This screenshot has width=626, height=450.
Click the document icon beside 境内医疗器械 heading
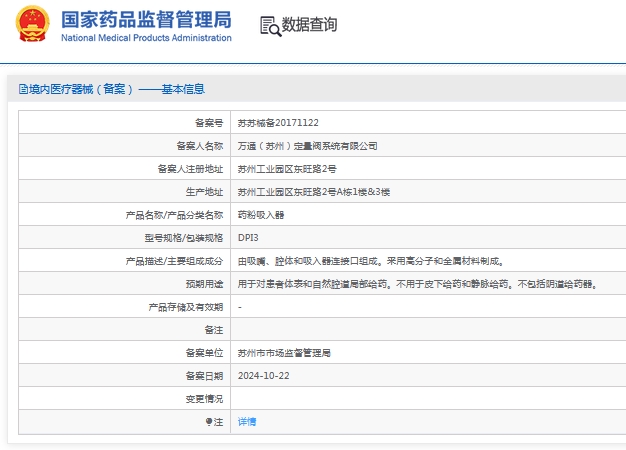coord(23,89)
